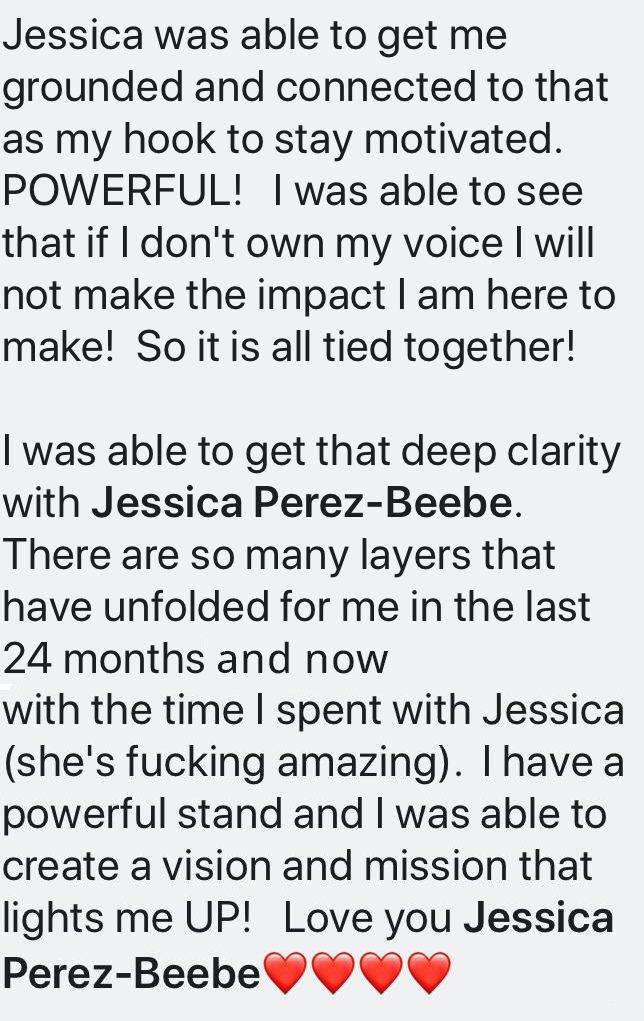Click the last red heart emoji

click(429, 972)
